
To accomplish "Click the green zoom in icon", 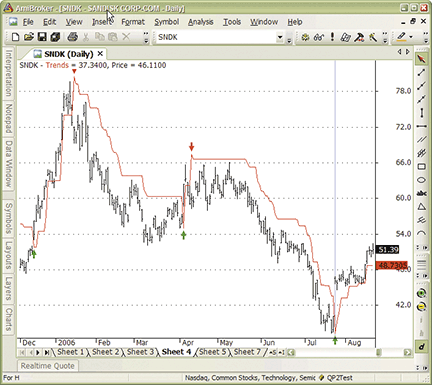I will click(x=421, y=293).
